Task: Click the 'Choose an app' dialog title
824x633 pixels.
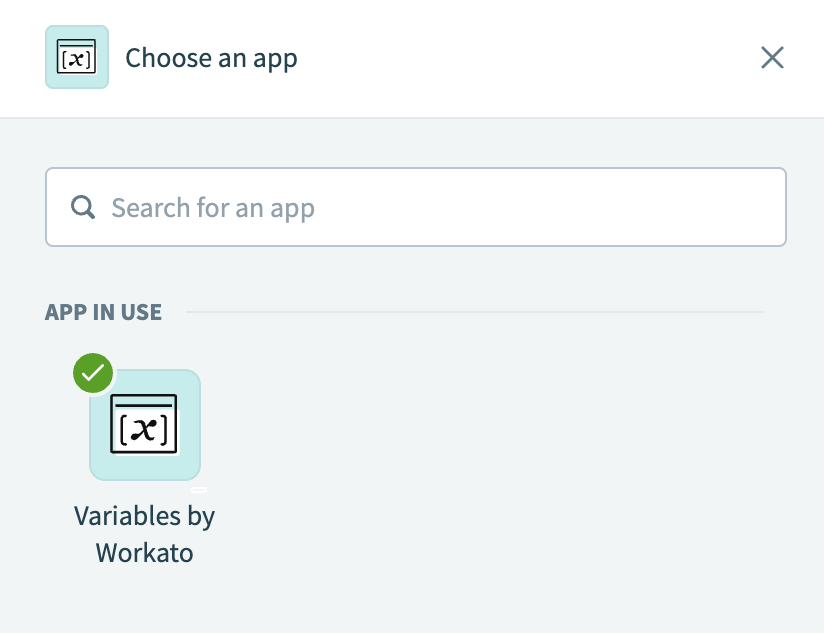Action: (x=211, y=58)
